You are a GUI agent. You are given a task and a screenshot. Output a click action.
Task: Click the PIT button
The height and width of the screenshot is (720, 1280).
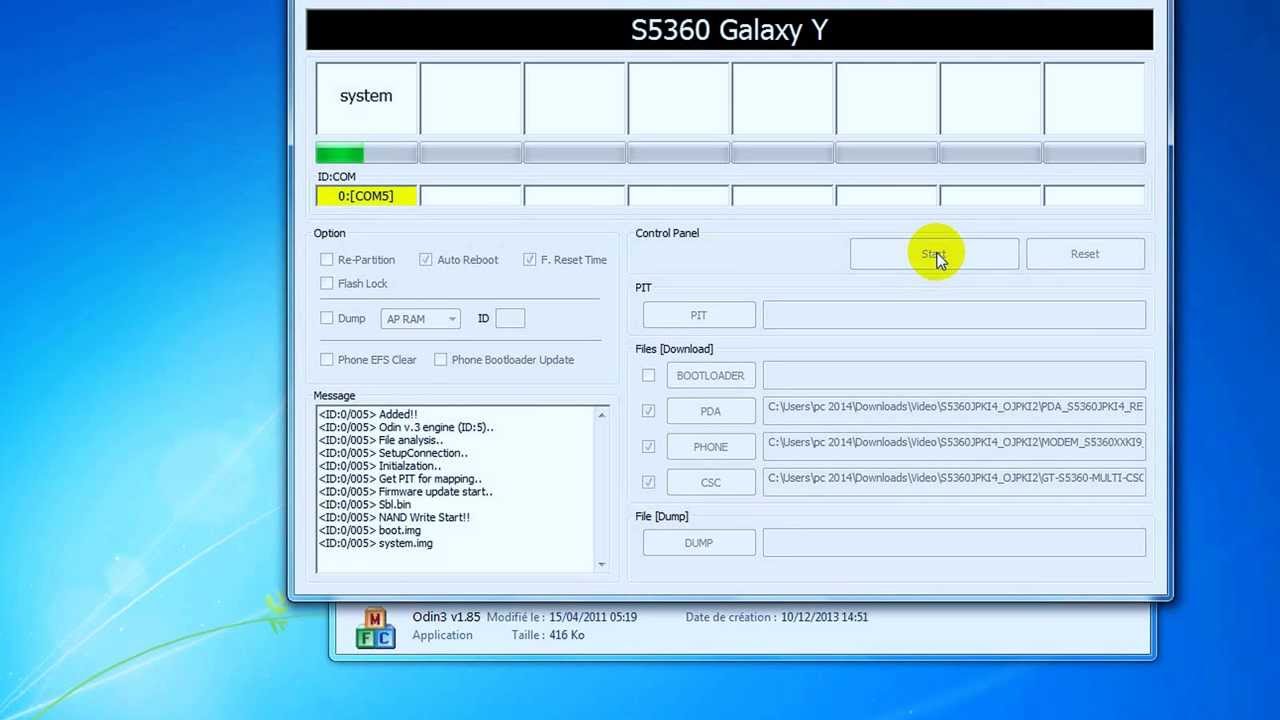699,315
